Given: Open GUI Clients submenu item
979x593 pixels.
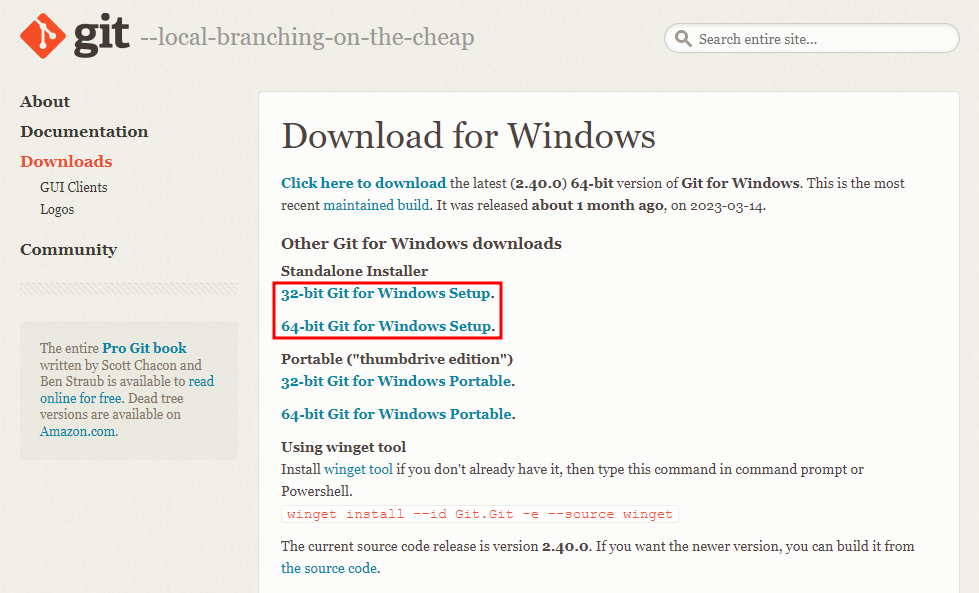Looking at the screenshot, I should tap(74, 187).
